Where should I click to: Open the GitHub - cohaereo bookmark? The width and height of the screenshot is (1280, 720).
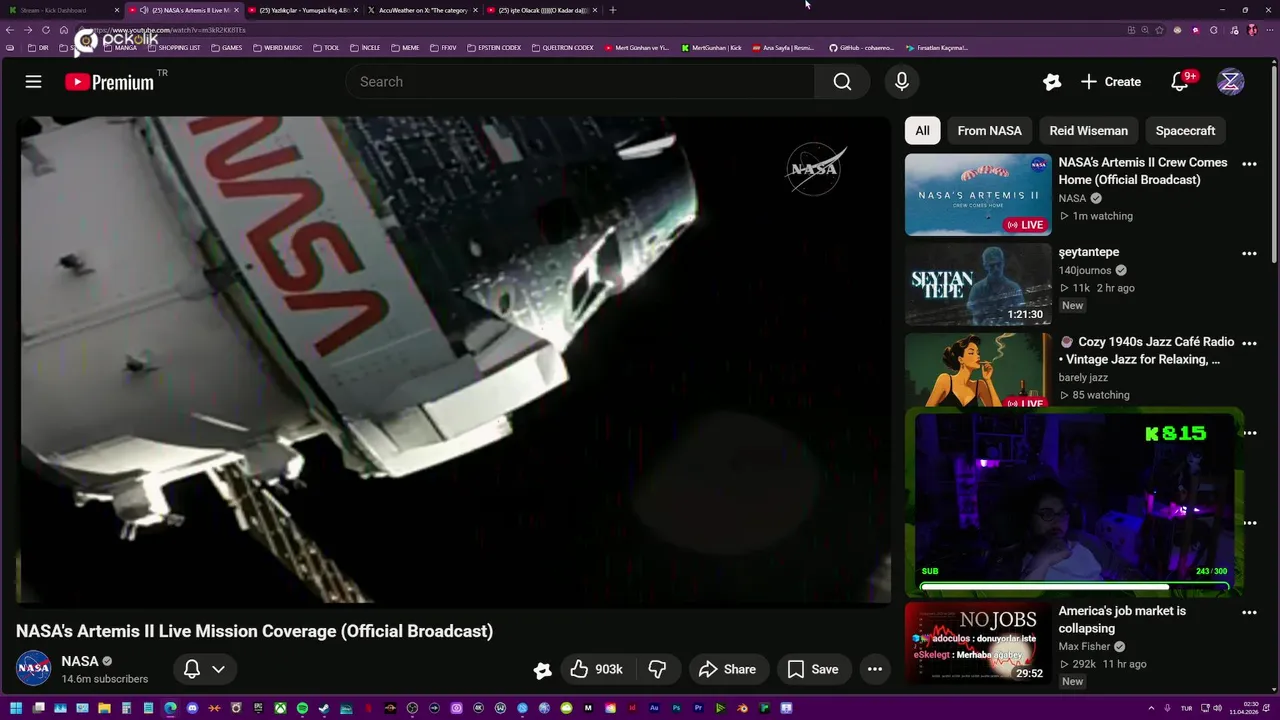pos(861,48)
